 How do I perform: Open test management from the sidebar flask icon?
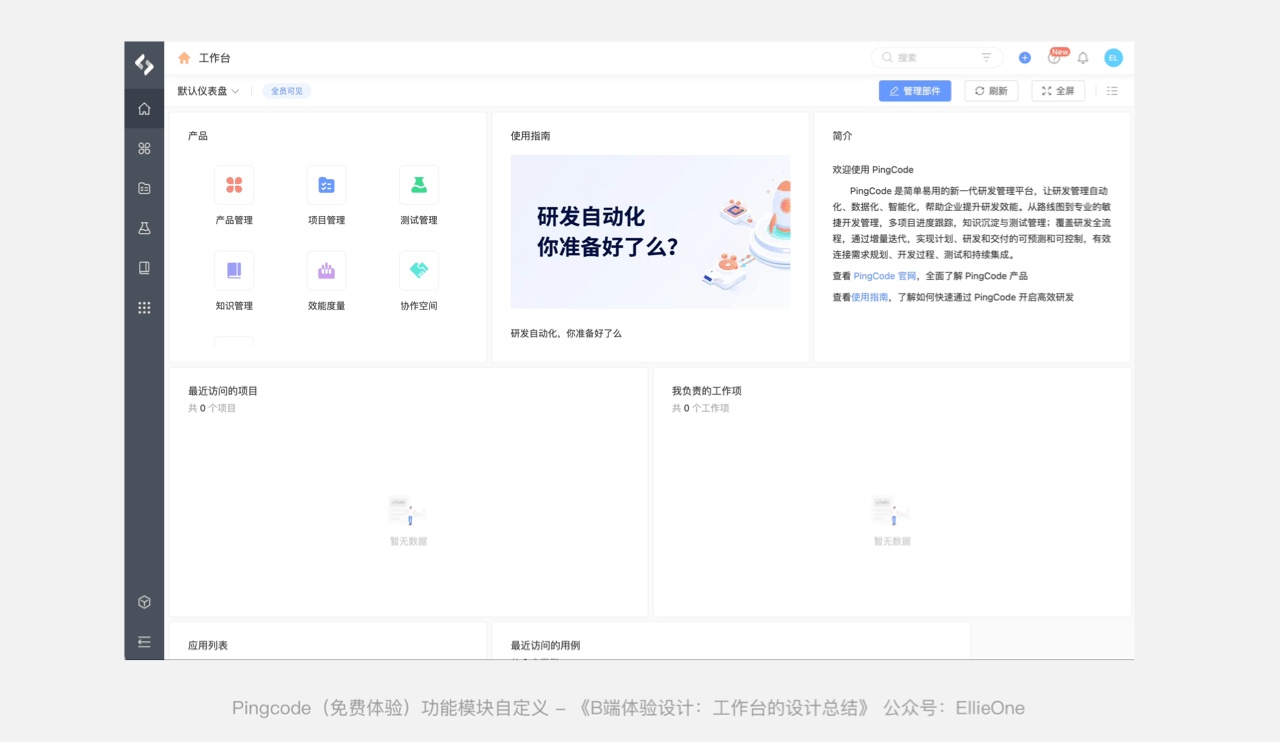click(x=144, y=228)
